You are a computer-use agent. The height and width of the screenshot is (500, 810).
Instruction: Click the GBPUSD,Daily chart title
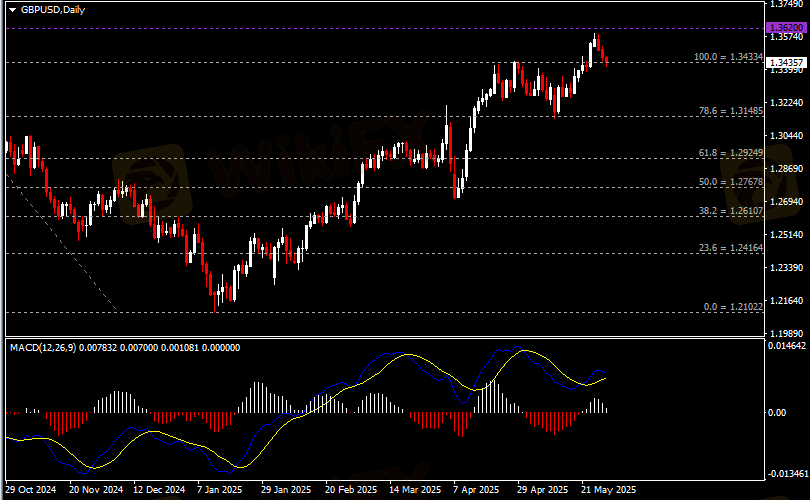tap(53, 10)
